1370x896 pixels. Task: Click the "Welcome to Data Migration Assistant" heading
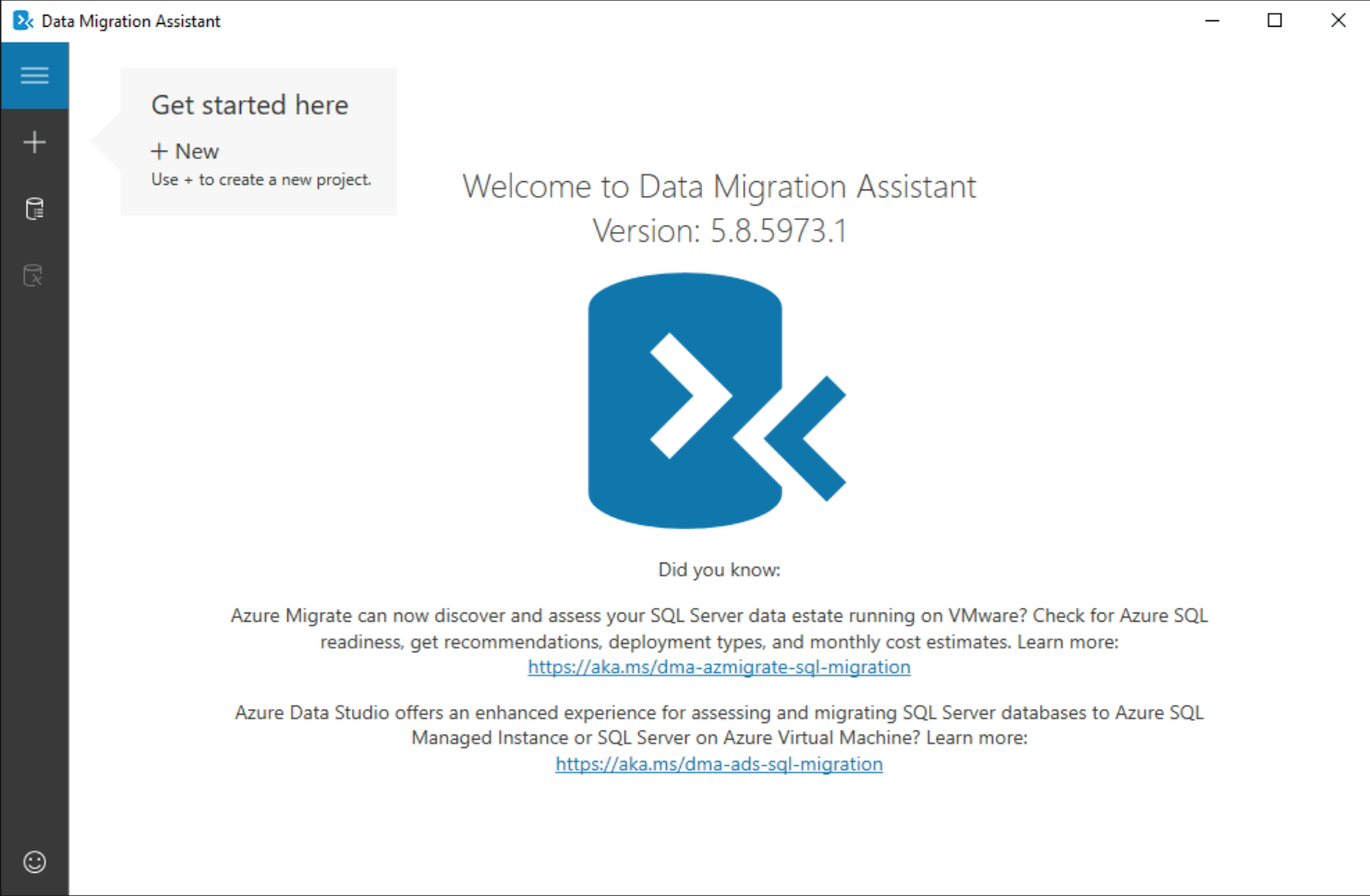[719, 187]
